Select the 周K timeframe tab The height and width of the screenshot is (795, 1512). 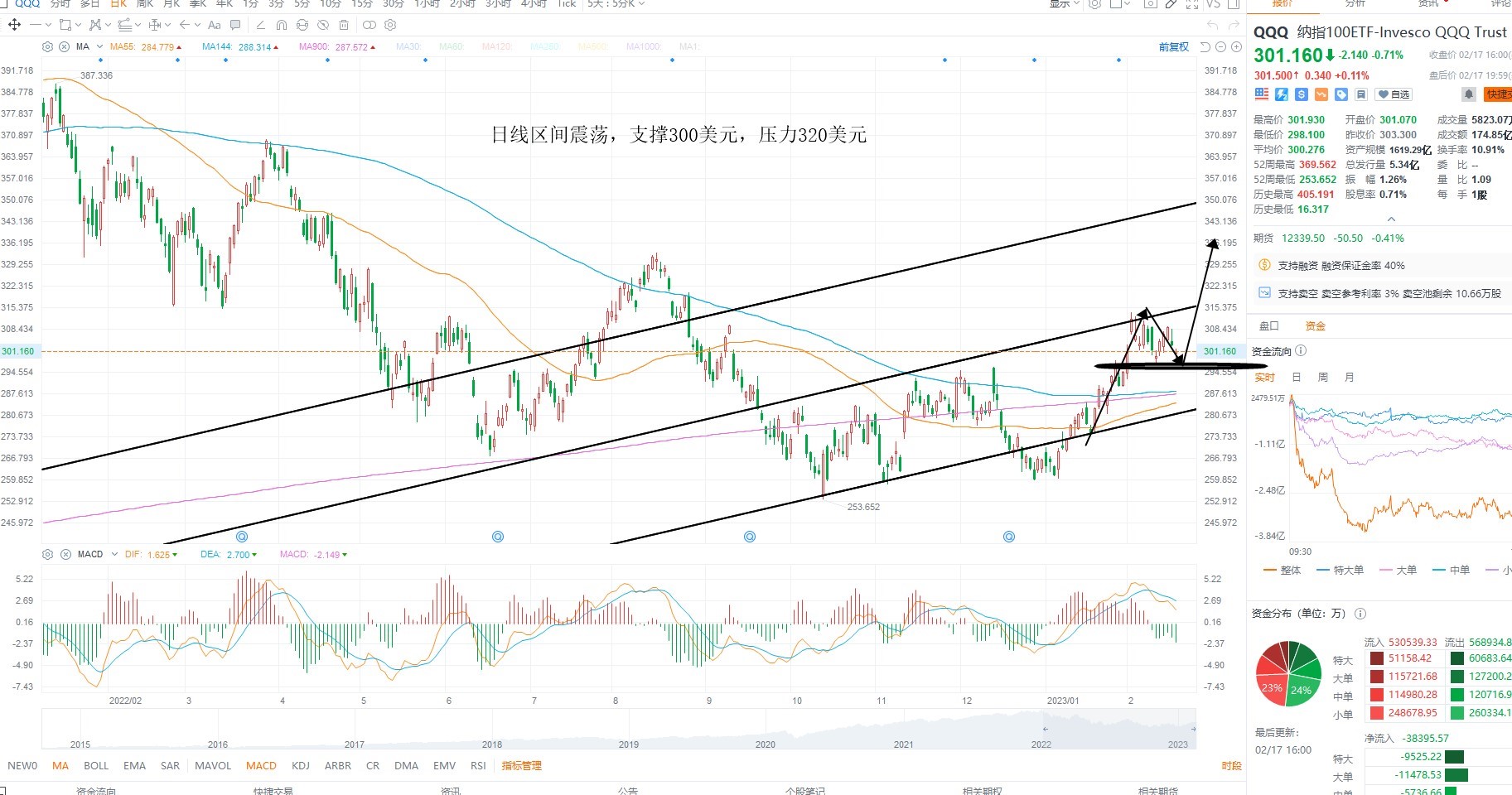coord(145,4)
